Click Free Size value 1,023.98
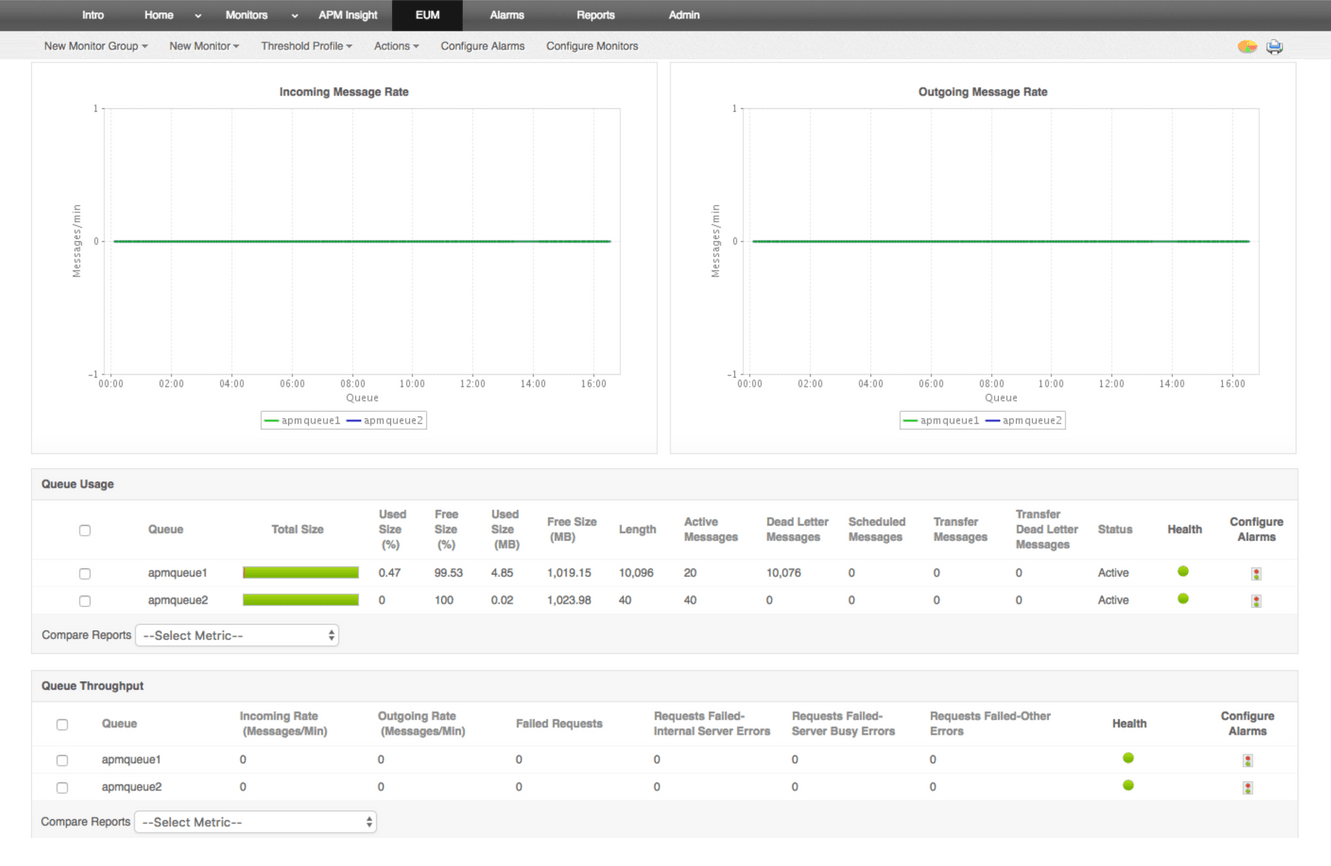 coord(569,600)
